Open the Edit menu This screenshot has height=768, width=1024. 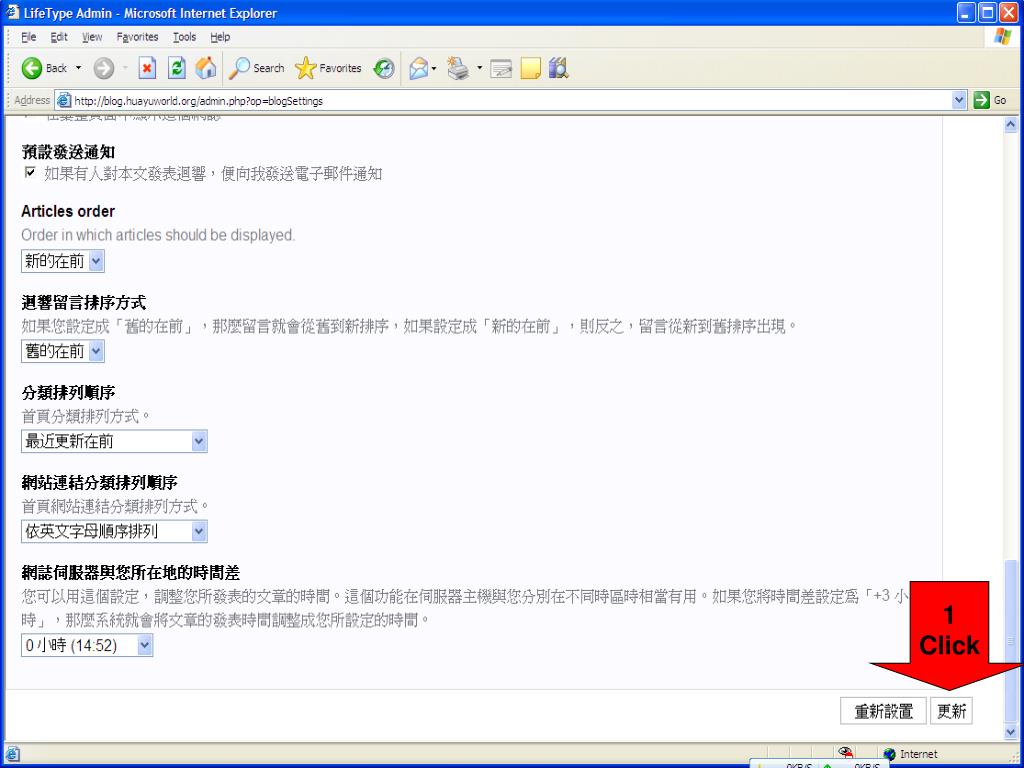59,37
